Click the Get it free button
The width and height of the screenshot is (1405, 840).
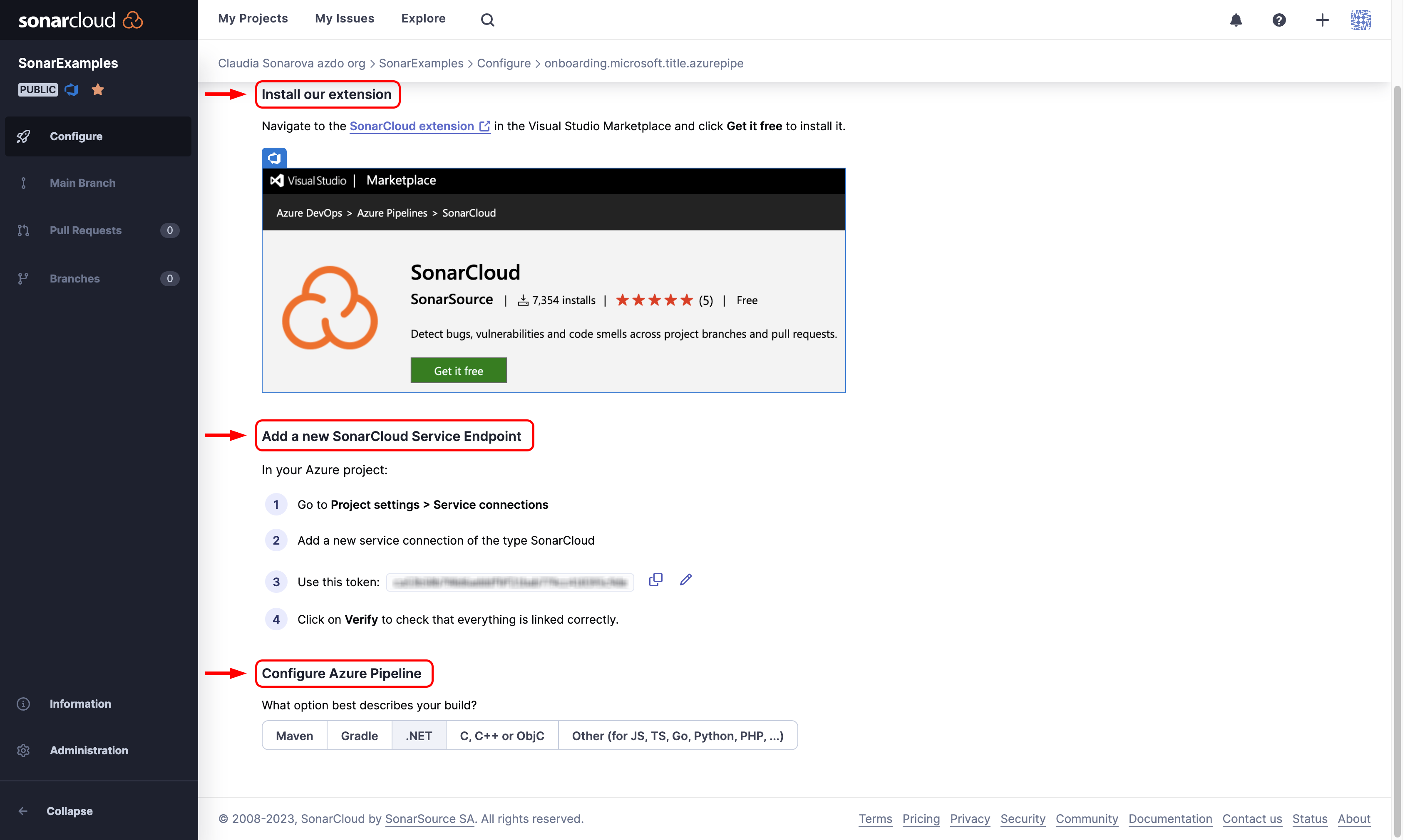coord(459,370)
